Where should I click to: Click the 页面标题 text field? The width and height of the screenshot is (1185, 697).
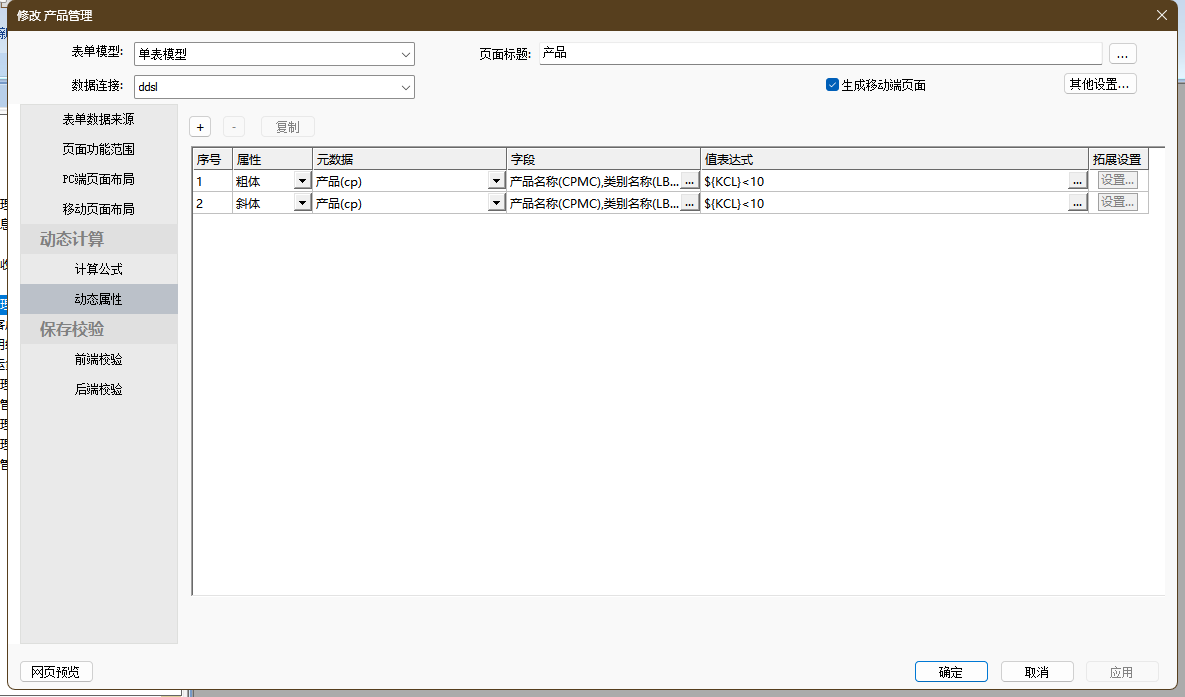[820, 54]
